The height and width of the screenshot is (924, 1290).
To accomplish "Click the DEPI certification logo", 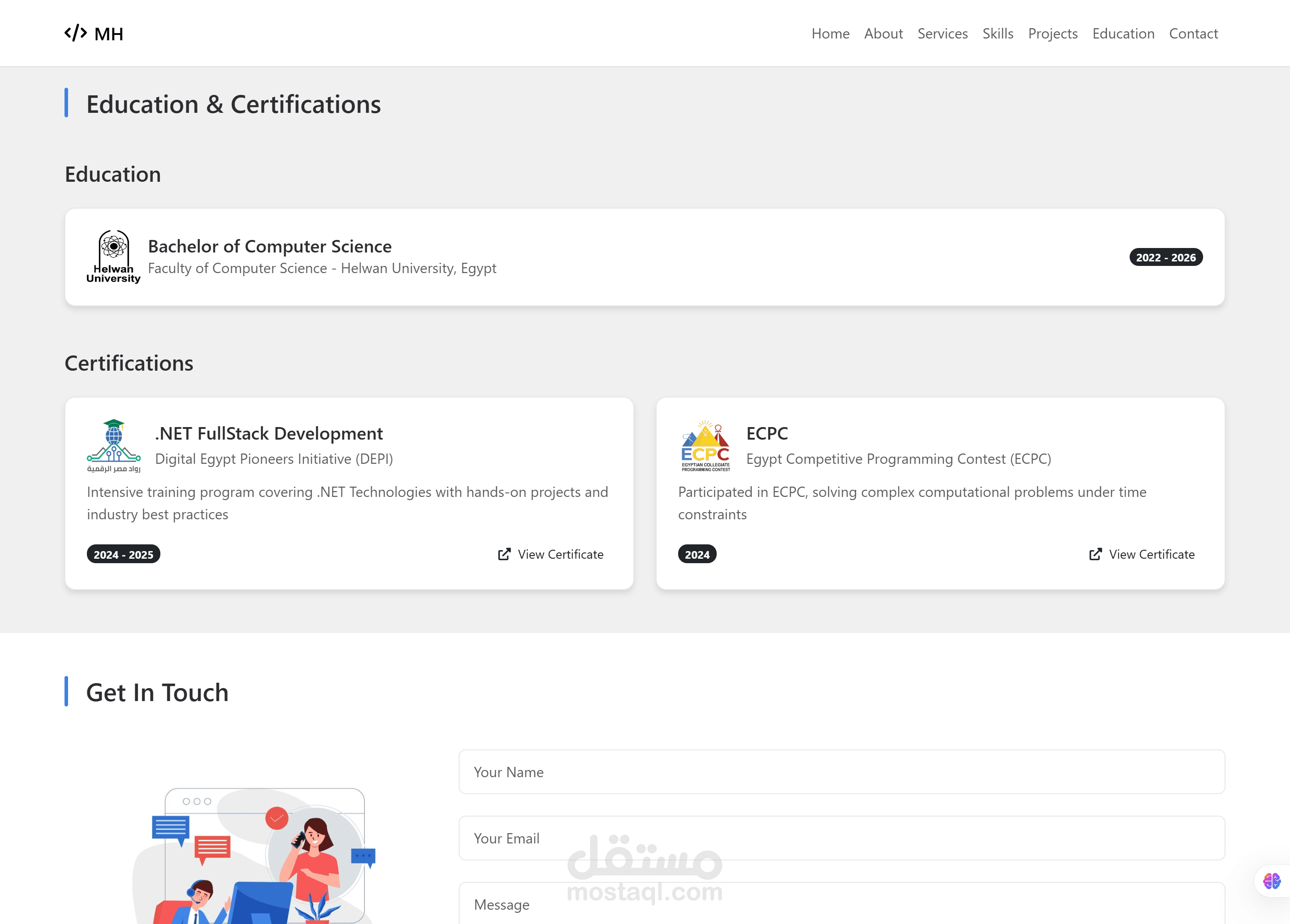I will [x=113, y=446].
